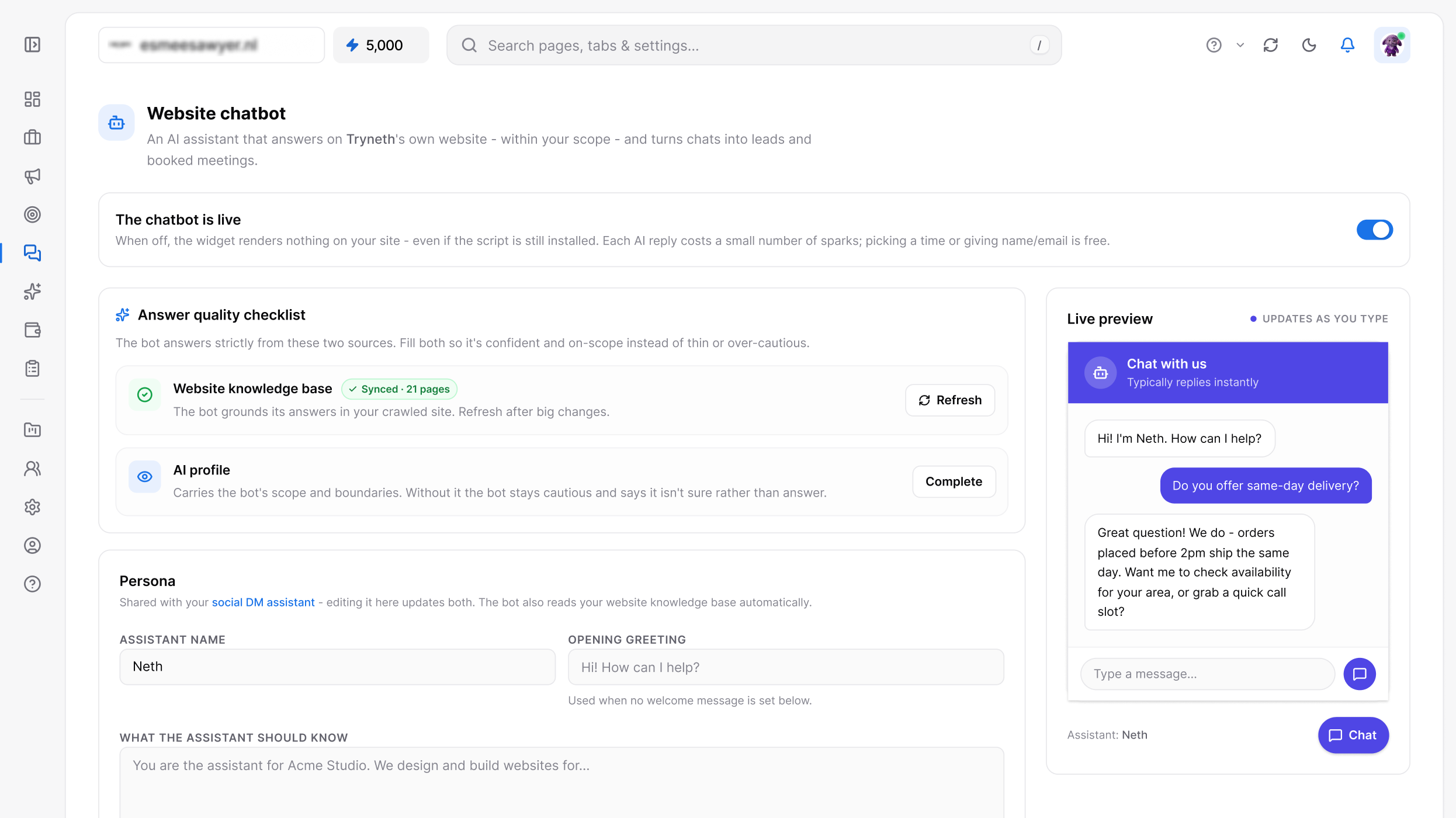Open the help question icon in sidebar
1456x818 pixels.
[32, 584]
